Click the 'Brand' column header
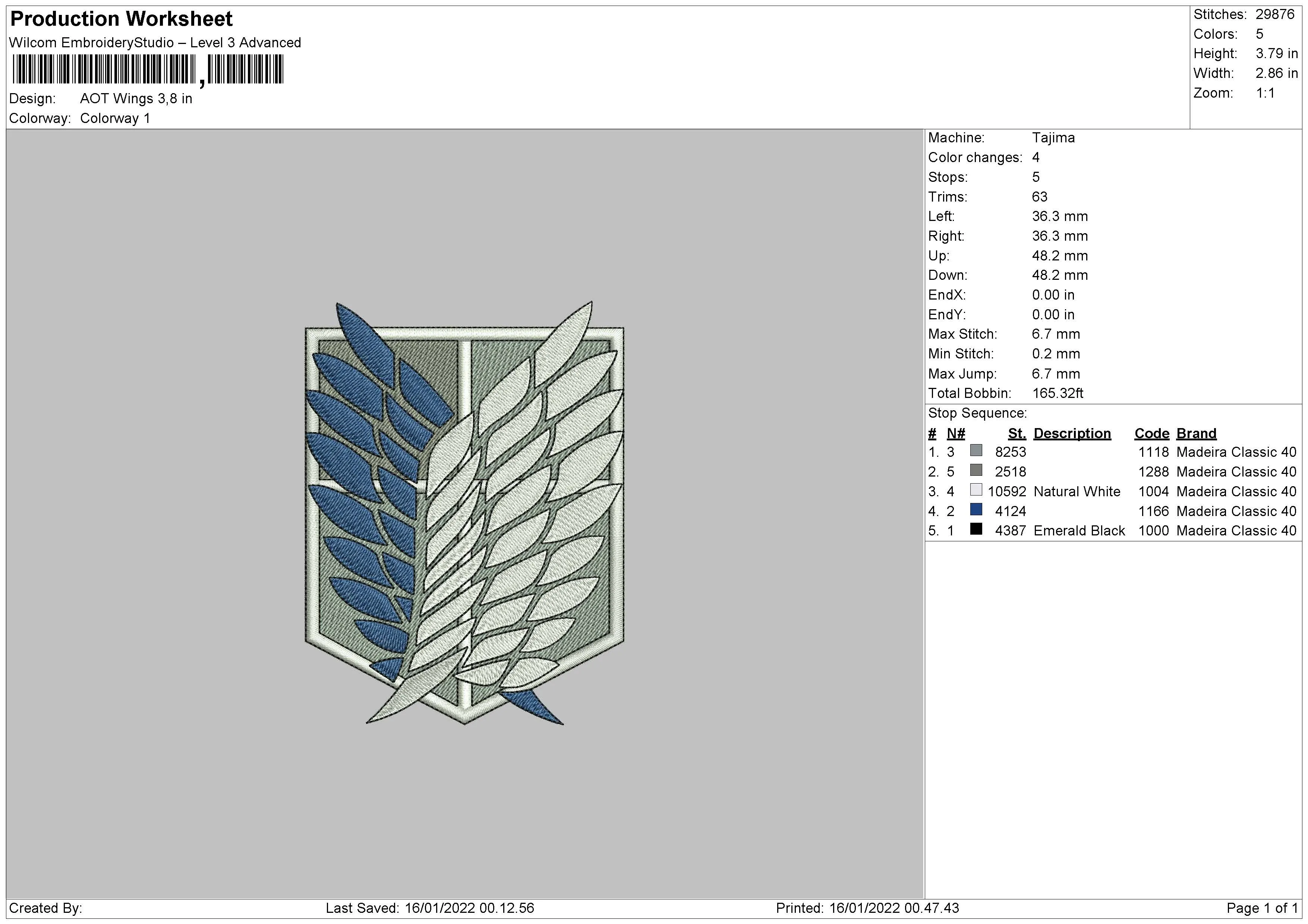This screenshot has width=1308, height=924. [1196, 434]
